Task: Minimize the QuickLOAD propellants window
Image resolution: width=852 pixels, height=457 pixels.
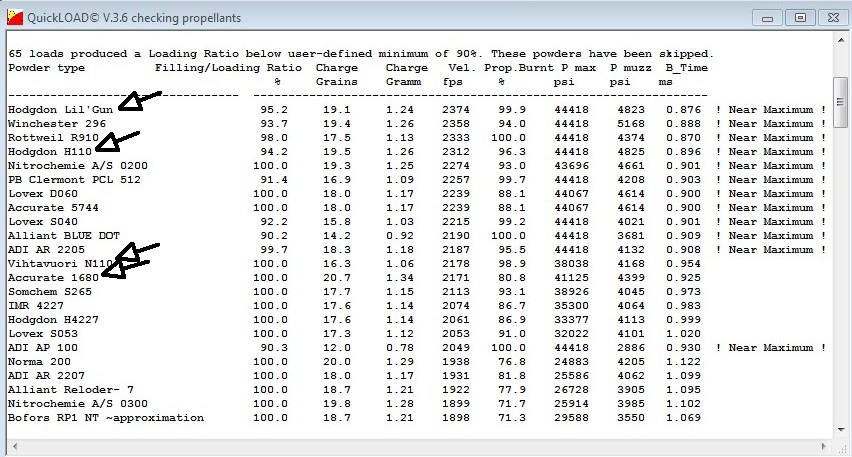Action: (767, 18)
